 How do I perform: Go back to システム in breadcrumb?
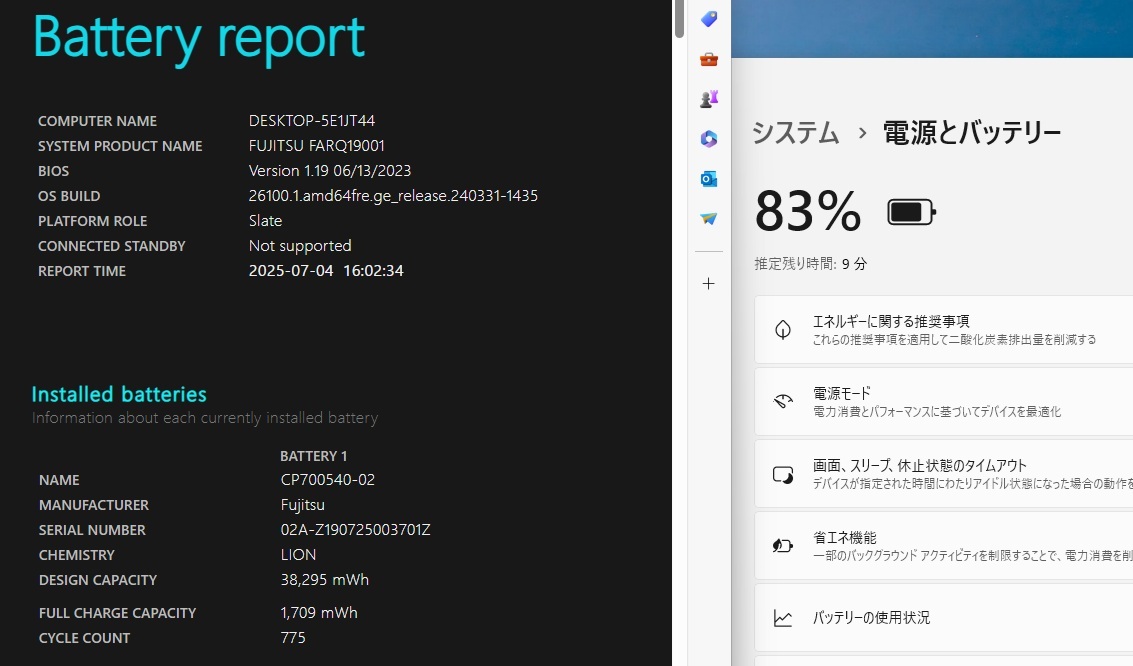pyautogui.click(x=796, y=133)
